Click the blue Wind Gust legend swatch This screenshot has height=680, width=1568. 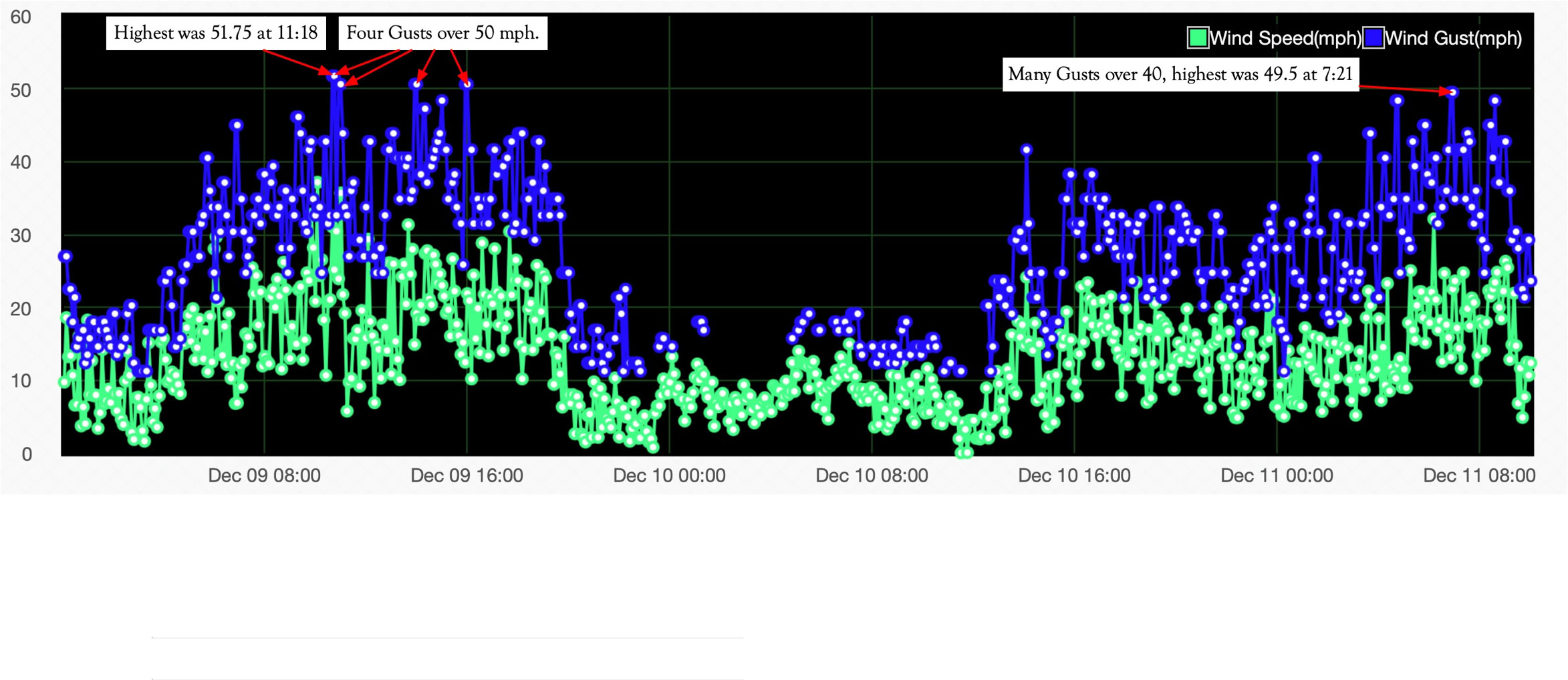click(x=1373, y=38)
